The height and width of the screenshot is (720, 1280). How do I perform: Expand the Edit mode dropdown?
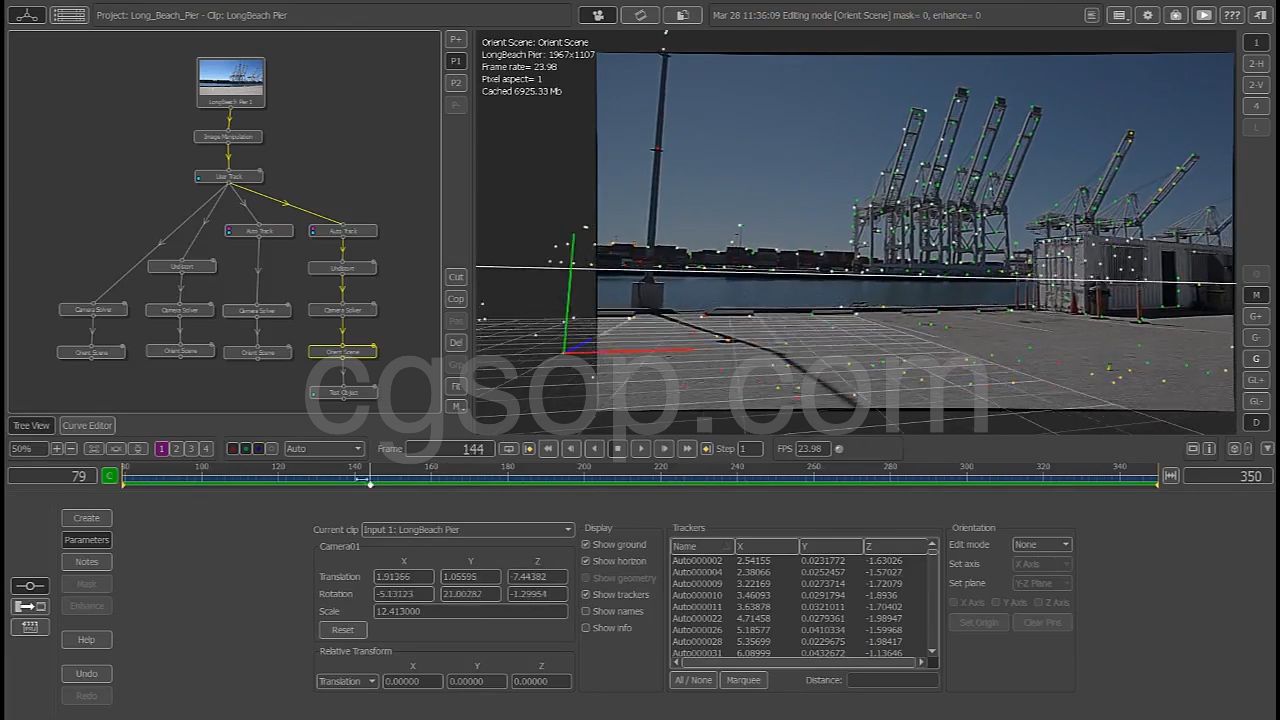pos(1041,545)
